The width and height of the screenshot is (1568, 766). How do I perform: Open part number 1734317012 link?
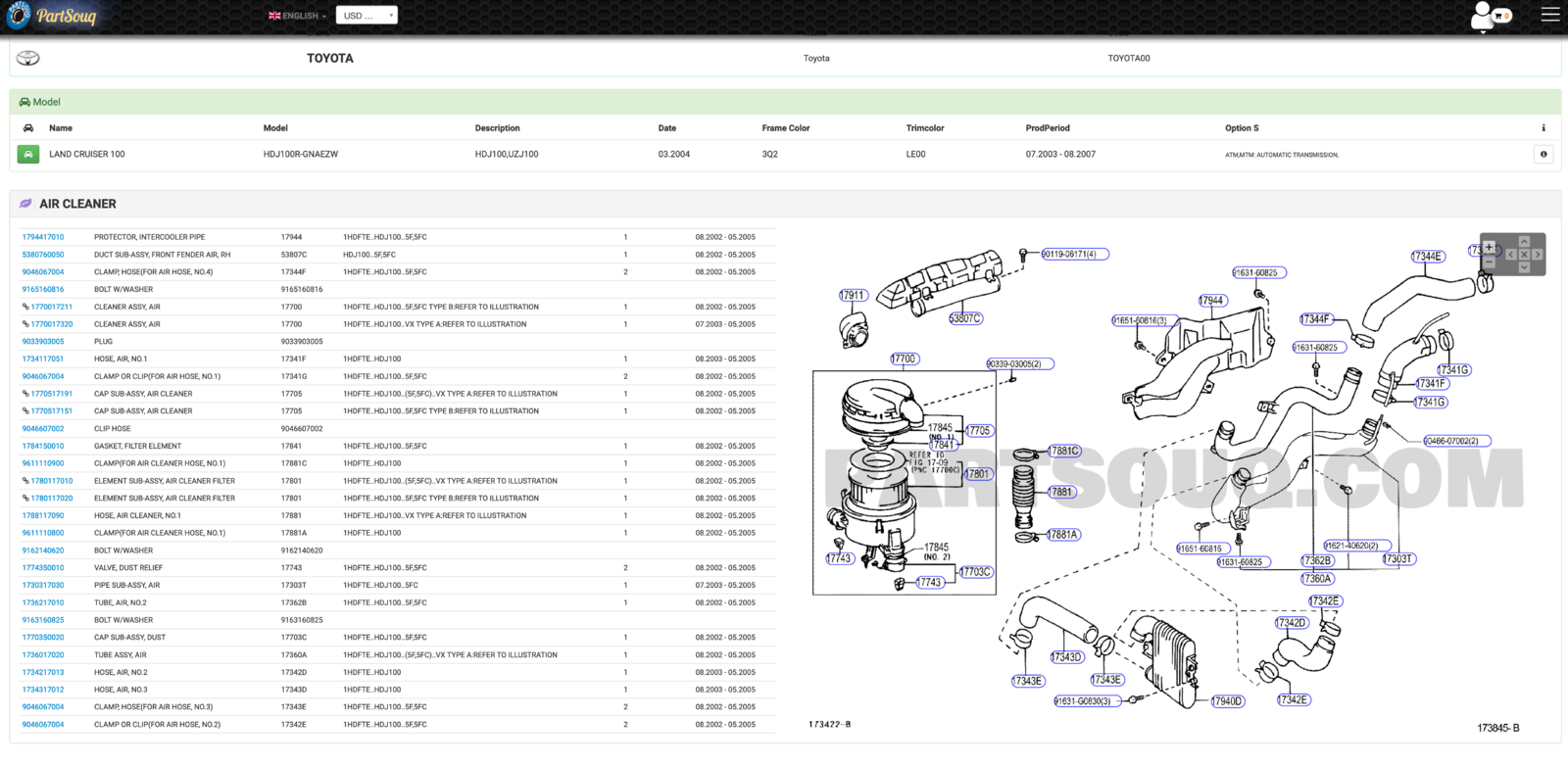(x=43, y=690)
